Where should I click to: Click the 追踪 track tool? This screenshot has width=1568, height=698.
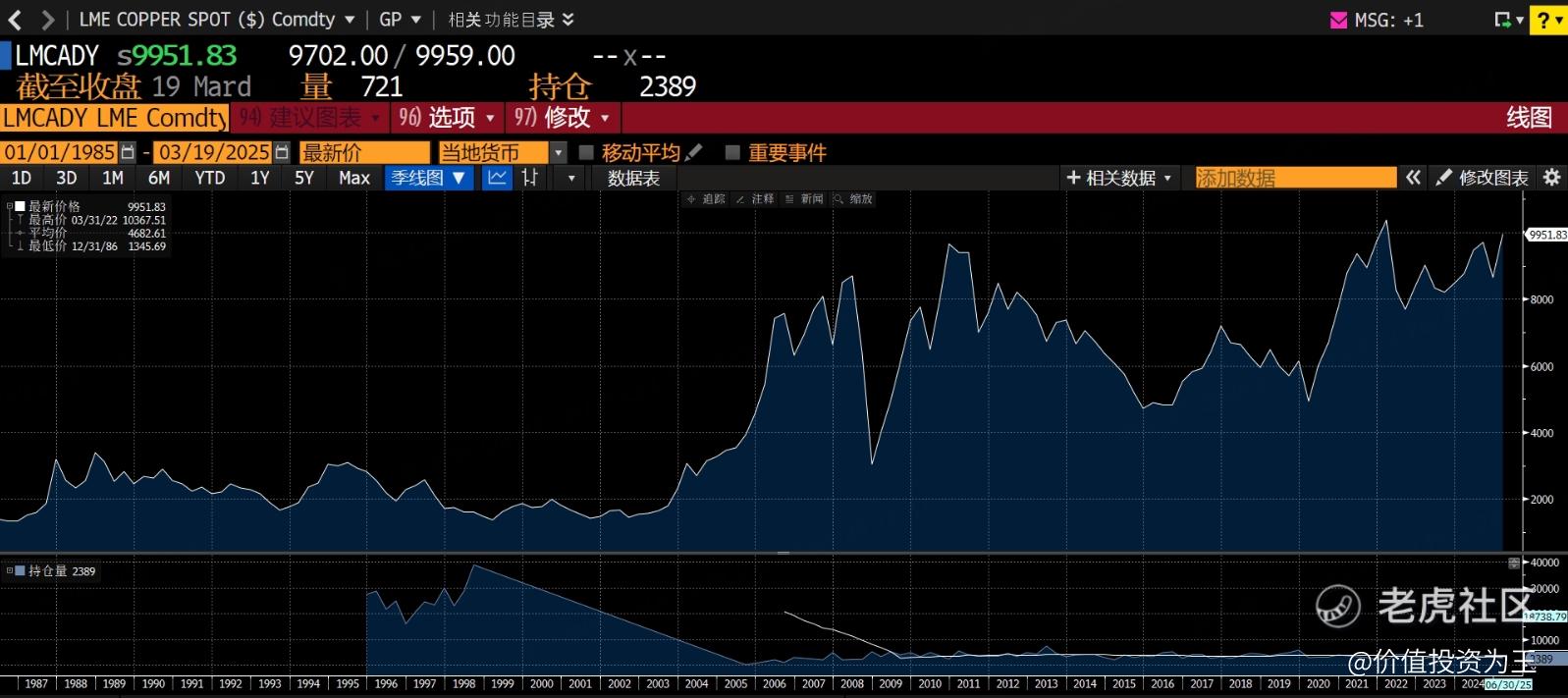point(706,198)
